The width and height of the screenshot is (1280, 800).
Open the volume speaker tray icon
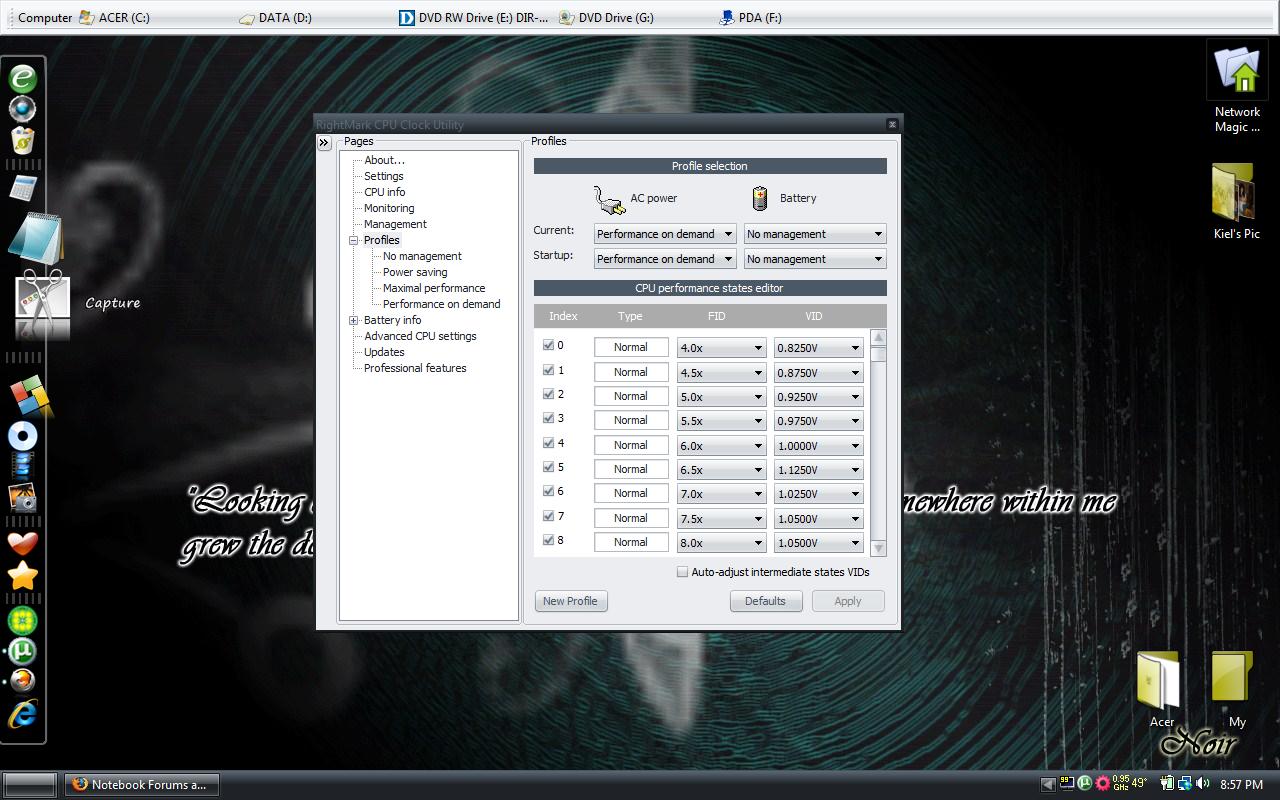(x=1202, y=784)
